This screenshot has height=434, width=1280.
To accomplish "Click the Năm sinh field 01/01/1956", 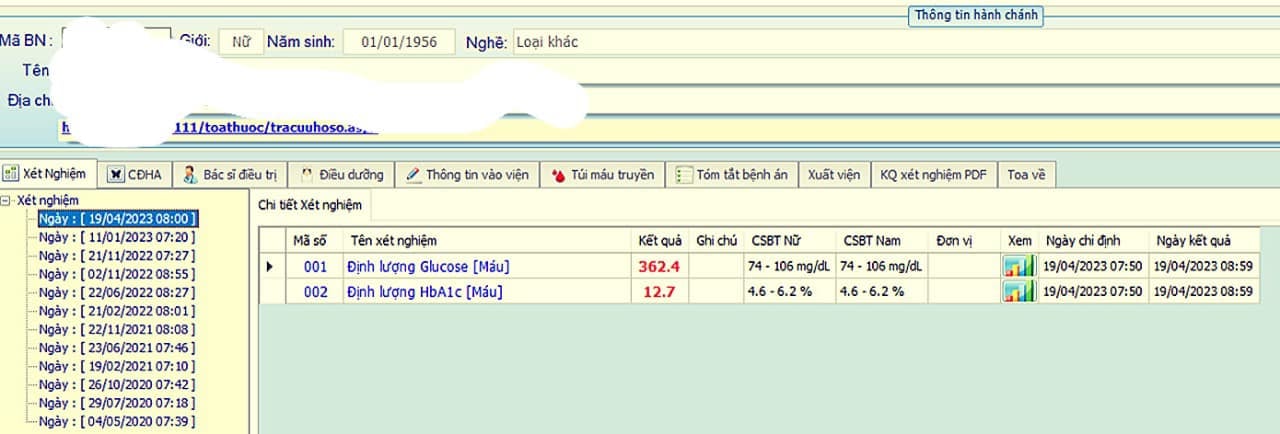I will pos(399,42).
